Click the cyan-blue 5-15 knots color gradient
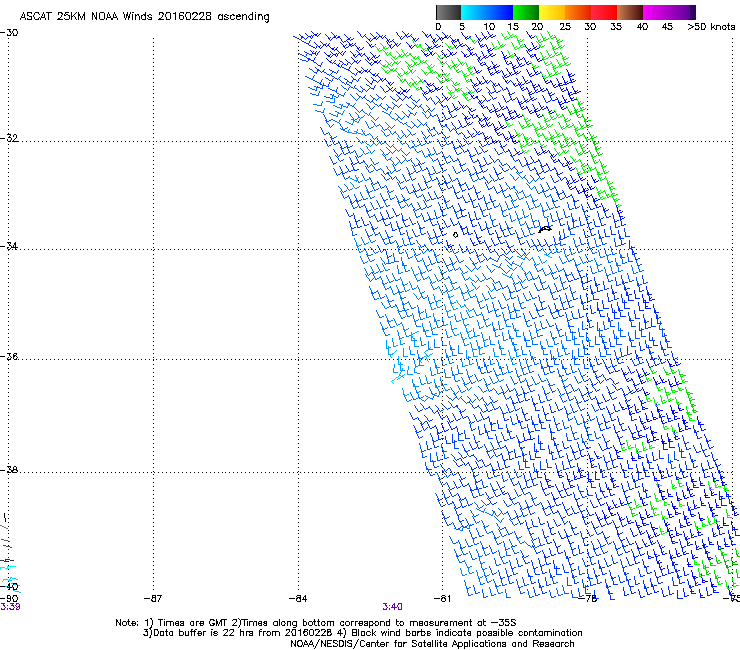Image resolution: width=740 pixels, height=650 pixels. click(x=487, y=12)
